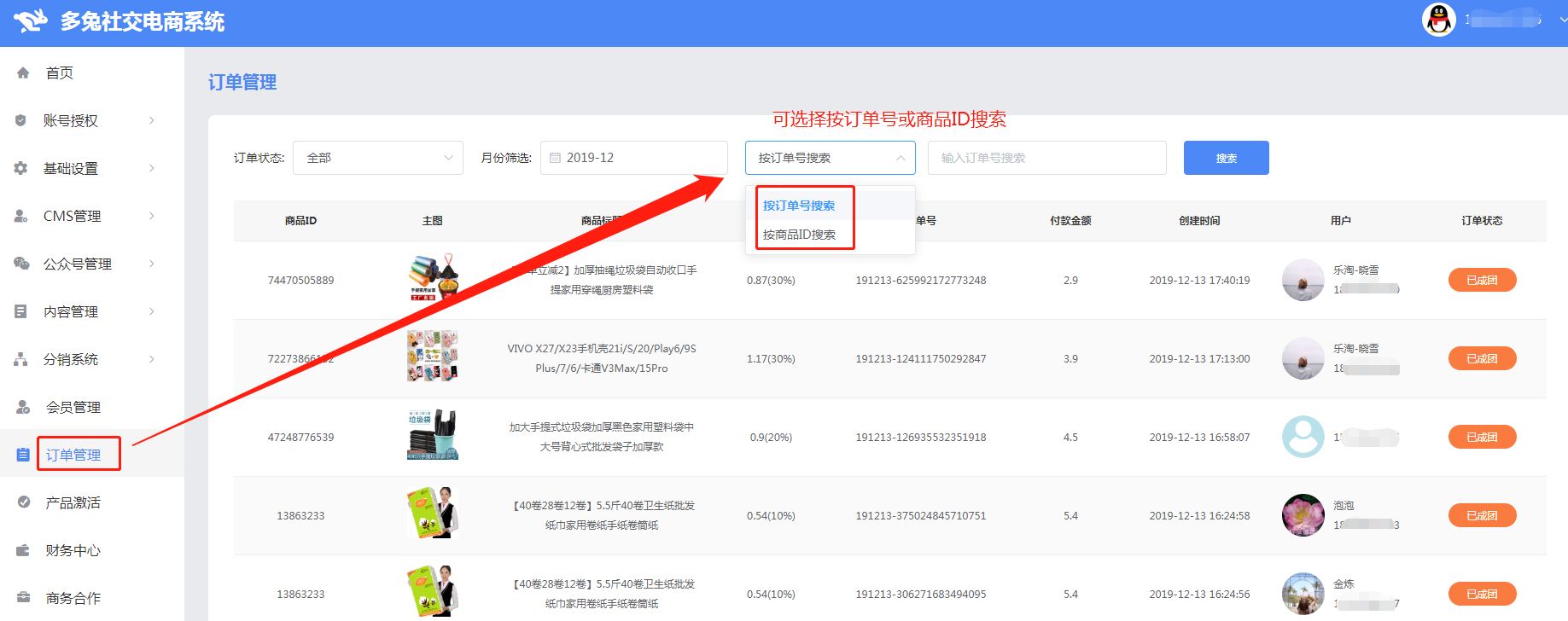The height and width of the screenshot is (621, 1568).
Task: Click the wallet icon beside 财务中心
Action: tap(23, 550)
